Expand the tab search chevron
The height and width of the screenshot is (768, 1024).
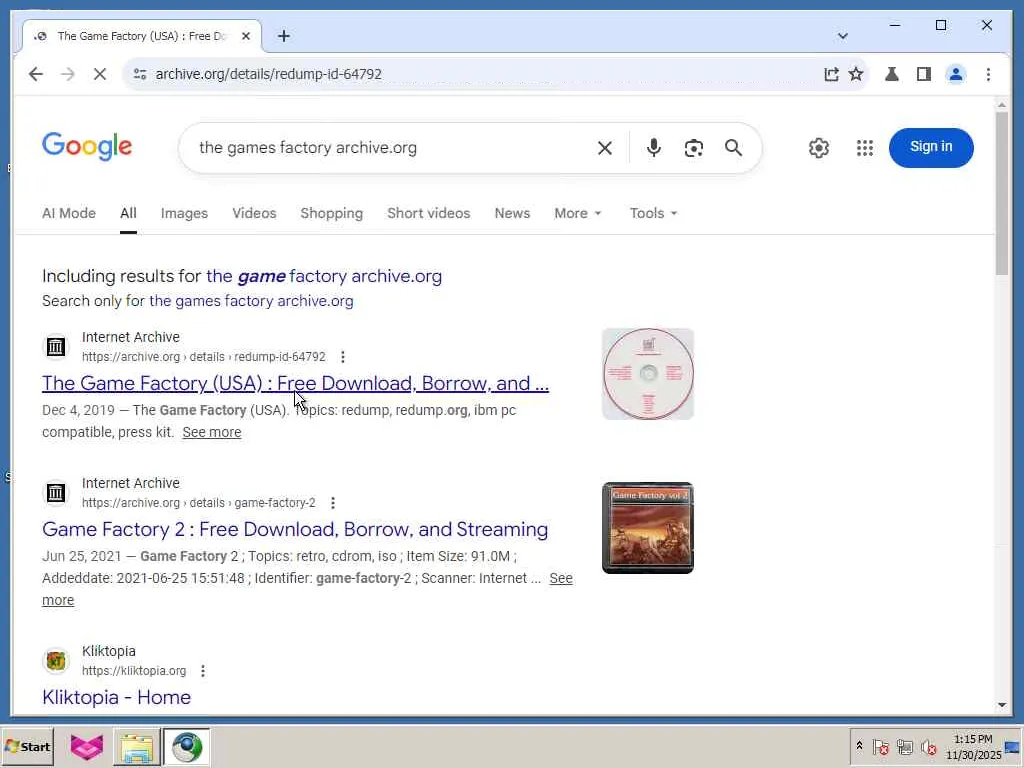(x=842, y=36)
